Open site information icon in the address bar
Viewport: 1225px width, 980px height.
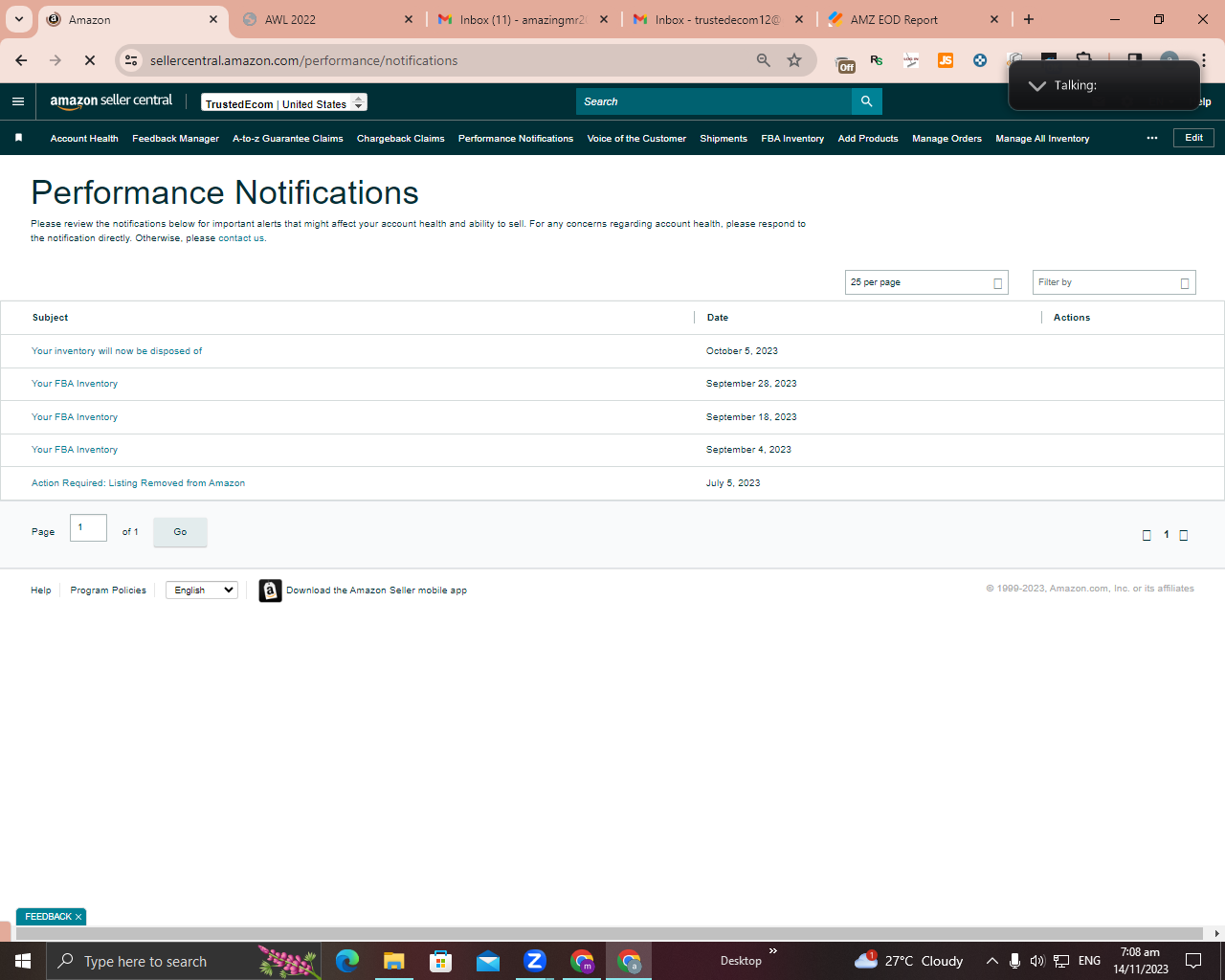131,60
